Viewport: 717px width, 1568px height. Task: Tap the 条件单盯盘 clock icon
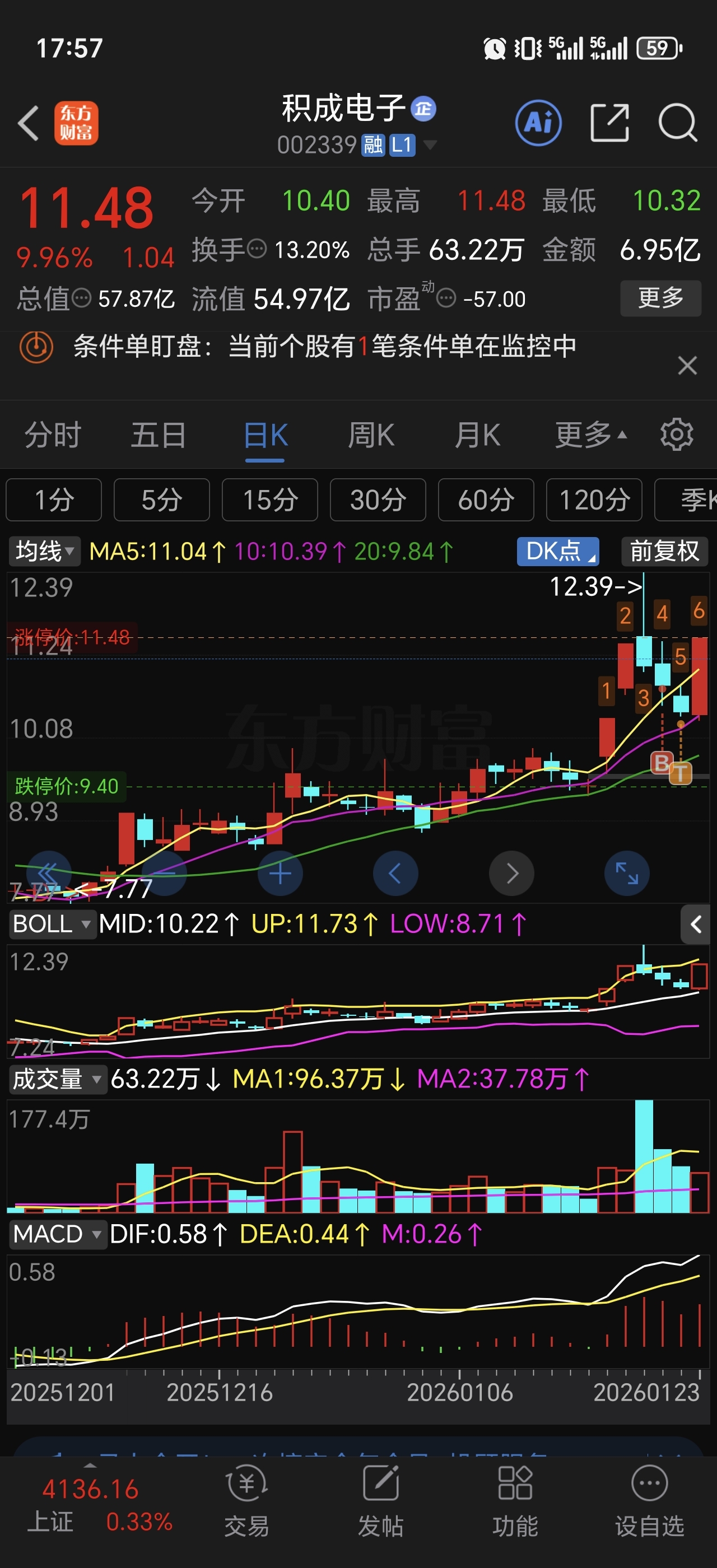click(x=36, y=347)
